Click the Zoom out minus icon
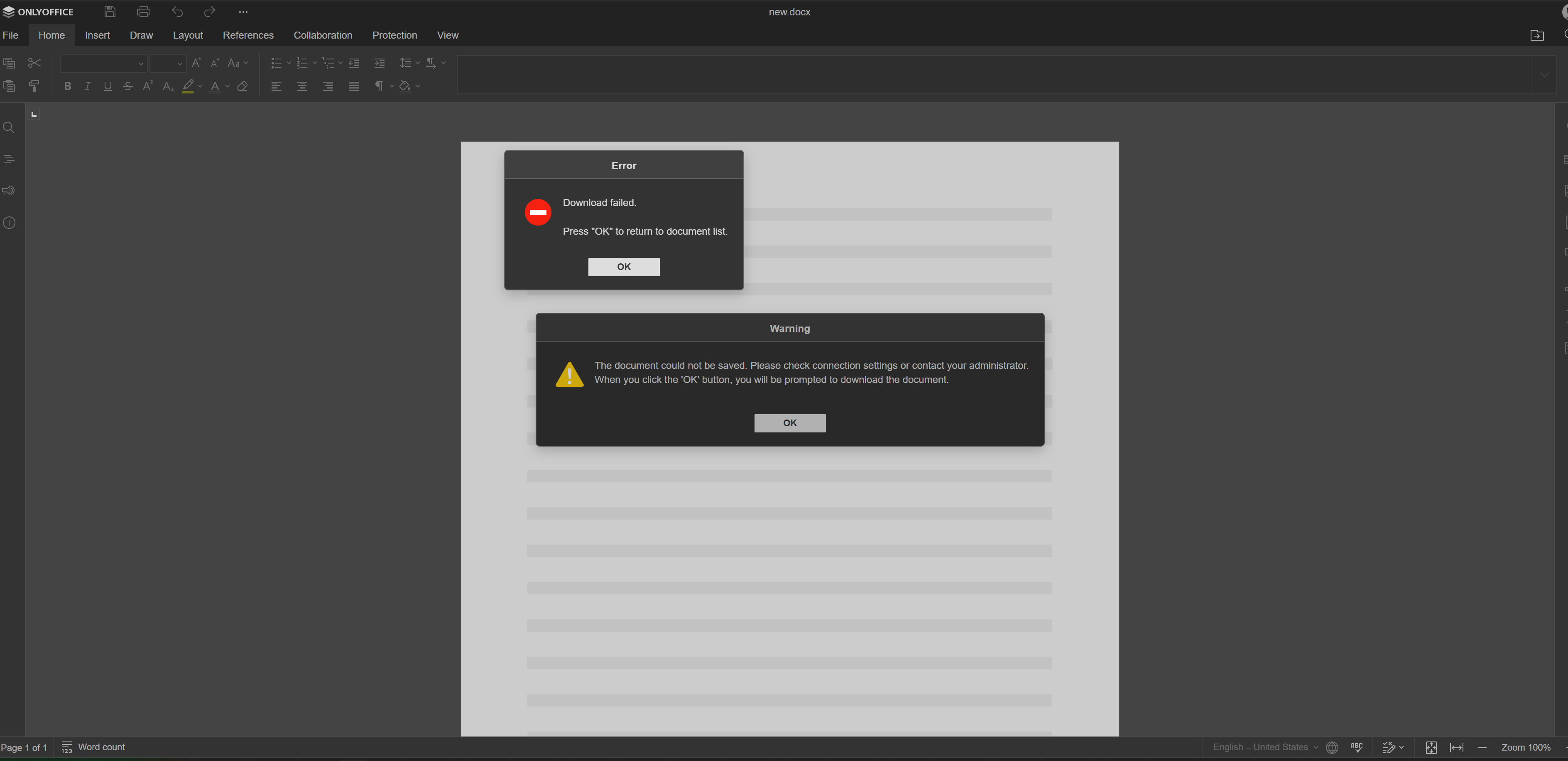Screen dimensions: 1568x761 pyautogui.click(x=1482, y=747)
